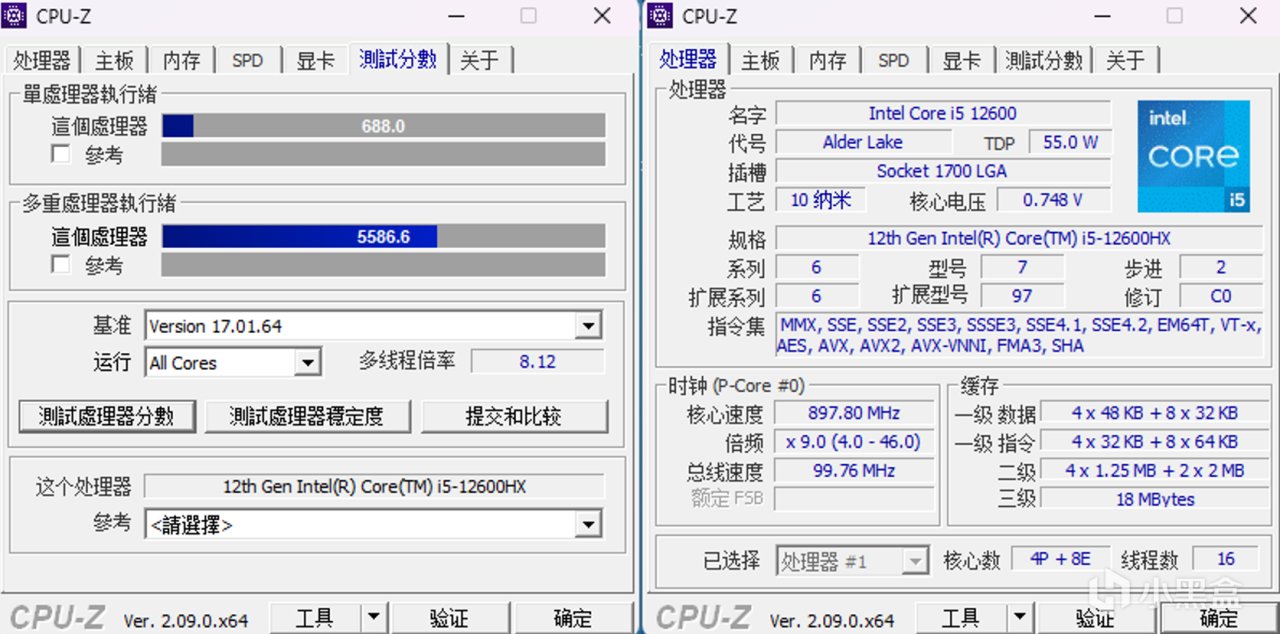Click 核心数 value 4P + 8E

coord(1060,559)
